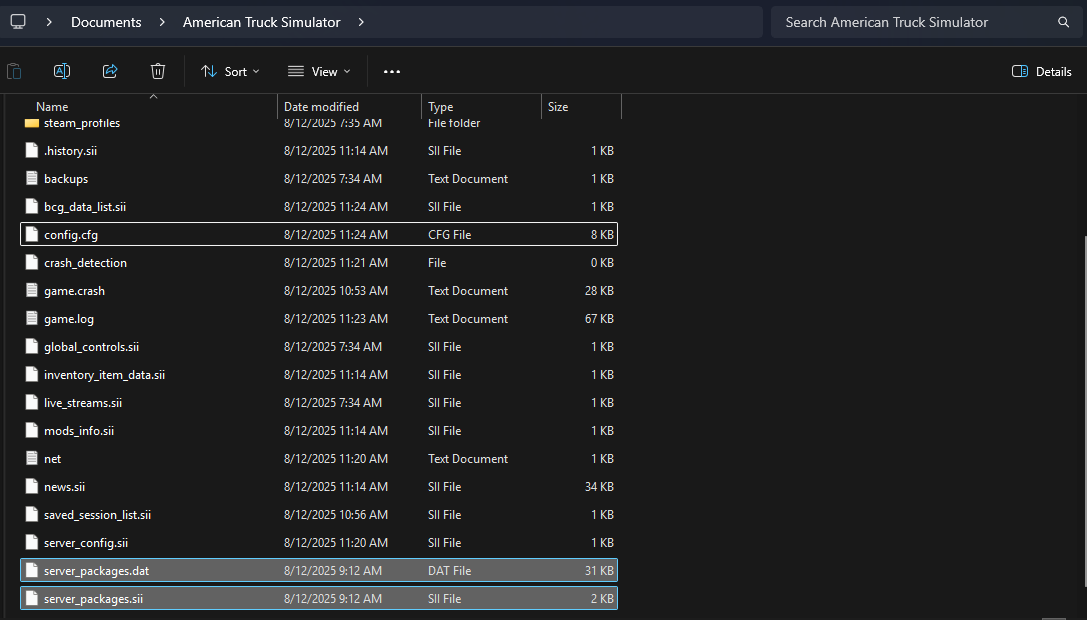This screenshot has height=620, width=1087.
Task: Select the crash_detection file
Action: pyautogui.click(x=319, y=262)
